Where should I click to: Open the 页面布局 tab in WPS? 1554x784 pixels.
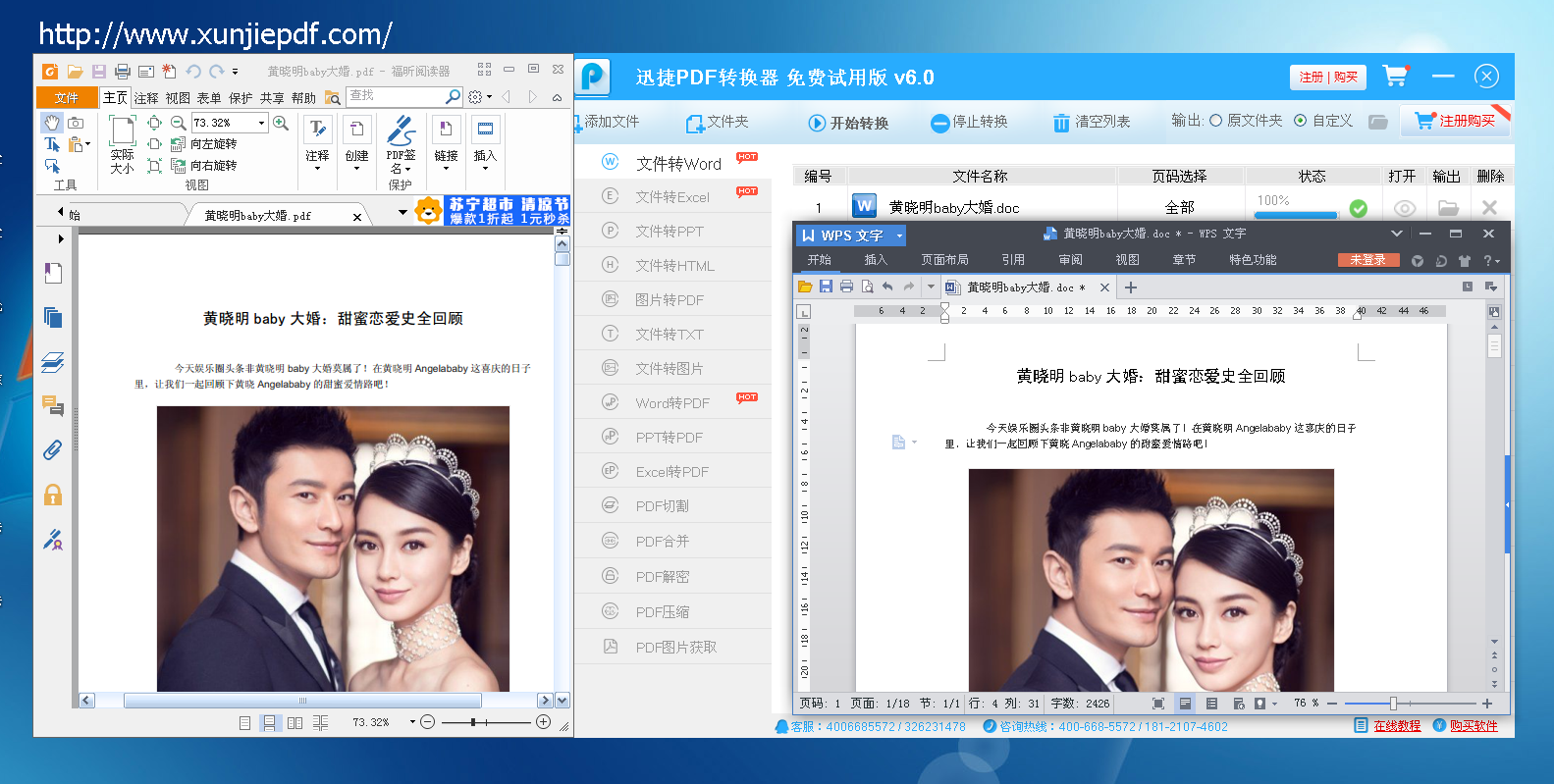(x=944, y=260)
